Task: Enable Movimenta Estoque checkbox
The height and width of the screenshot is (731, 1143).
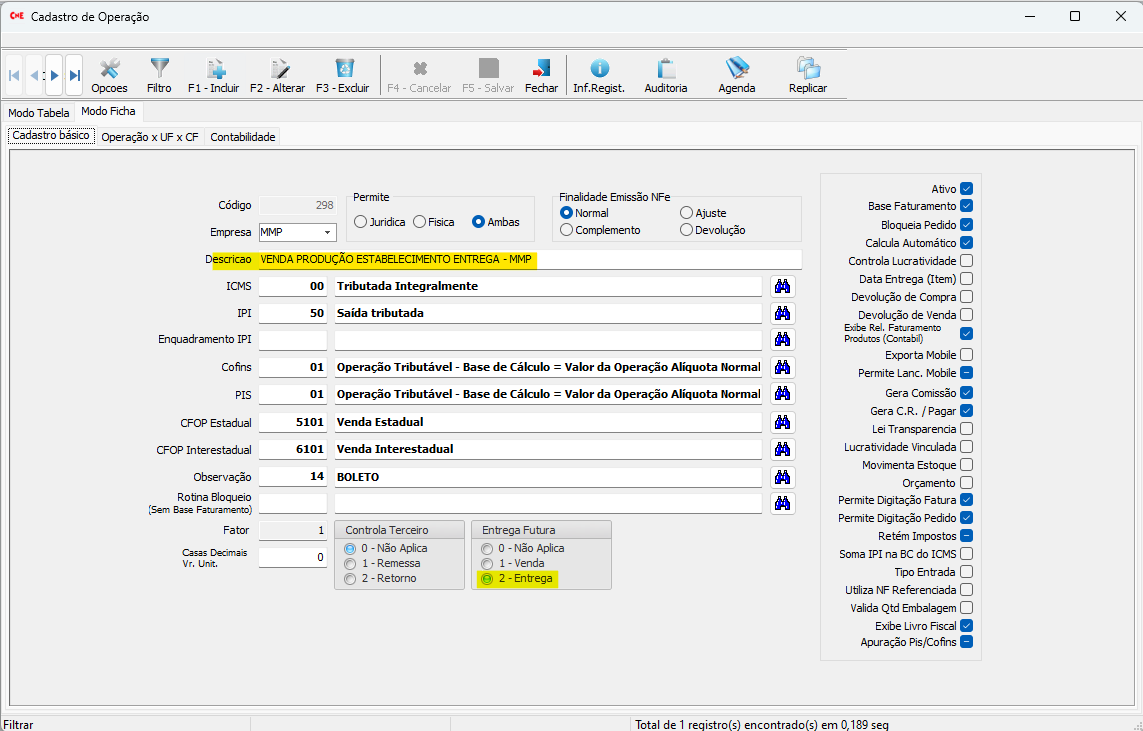Action: coord(966,465)
